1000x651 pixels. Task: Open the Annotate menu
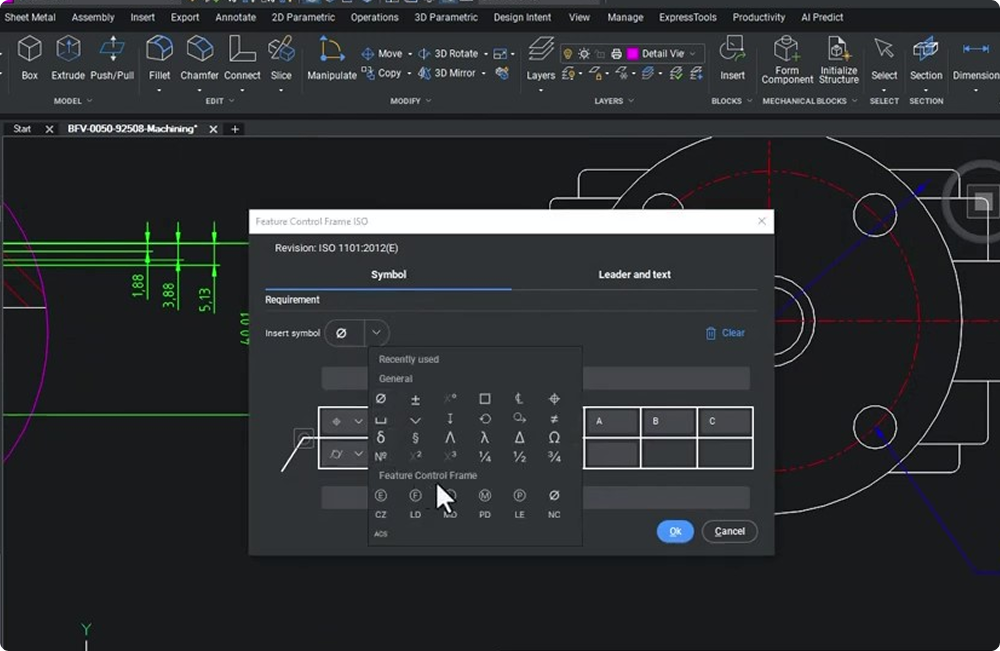[x=235, y=17]
